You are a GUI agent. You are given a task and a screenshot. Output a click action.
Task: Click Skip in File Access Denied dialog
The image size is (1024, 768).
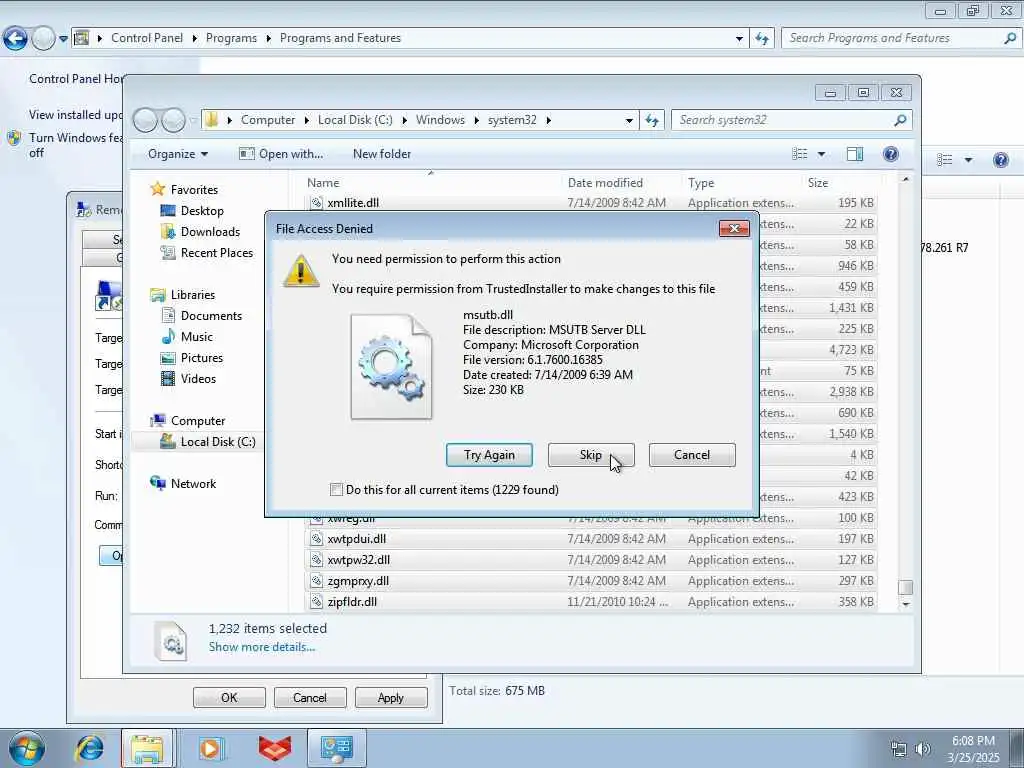point(591,455)
